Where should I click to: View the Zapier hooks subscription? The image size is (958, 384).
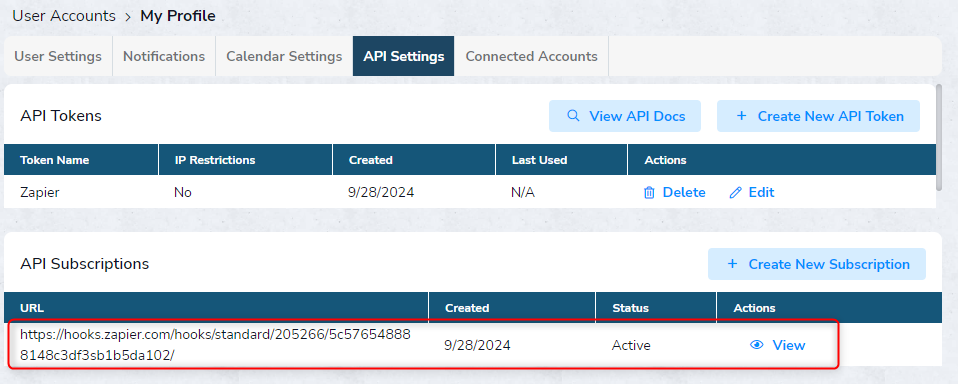click(x=777, y=345)
